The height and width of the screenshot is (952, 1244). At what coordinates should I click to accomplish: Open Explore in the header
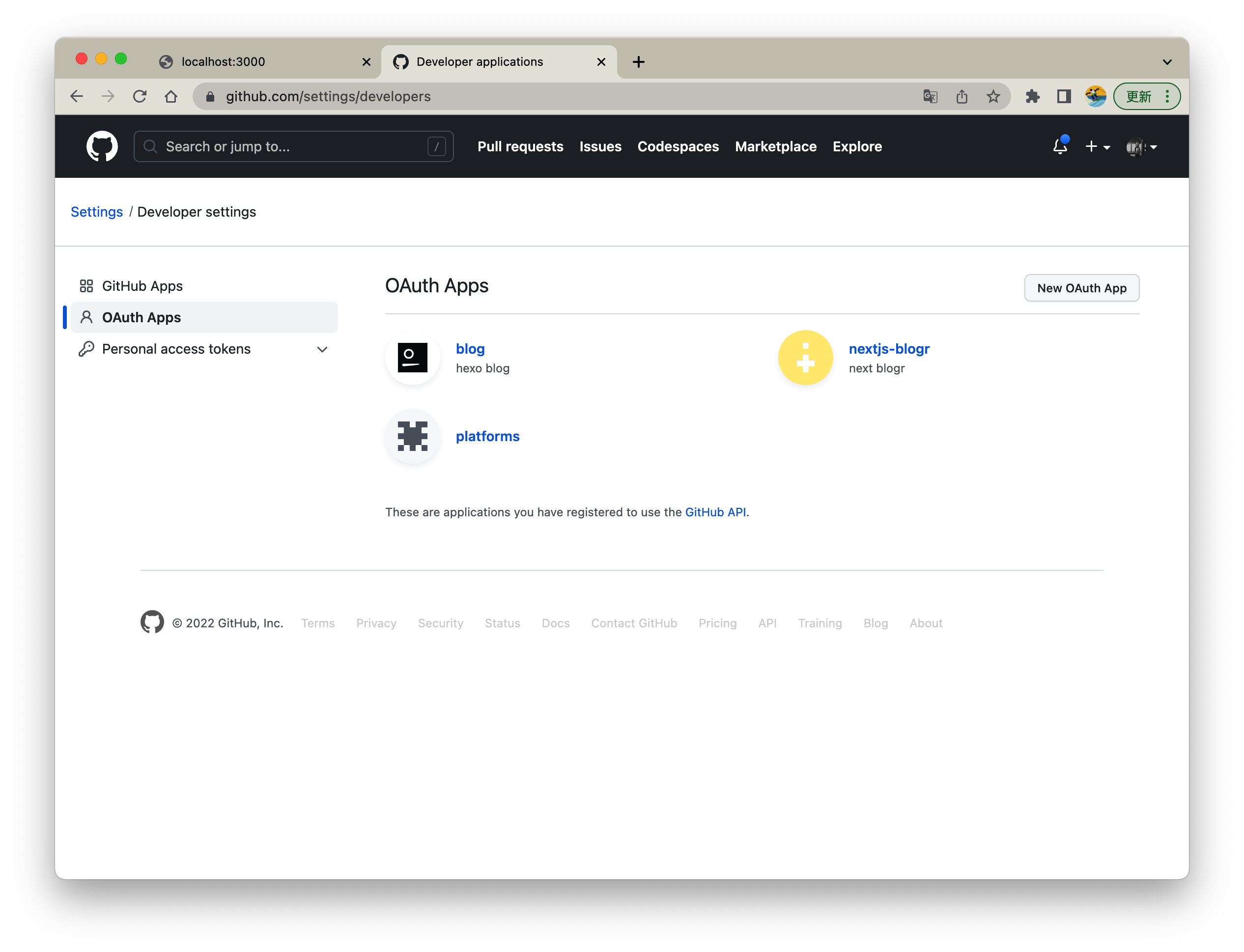857,146
